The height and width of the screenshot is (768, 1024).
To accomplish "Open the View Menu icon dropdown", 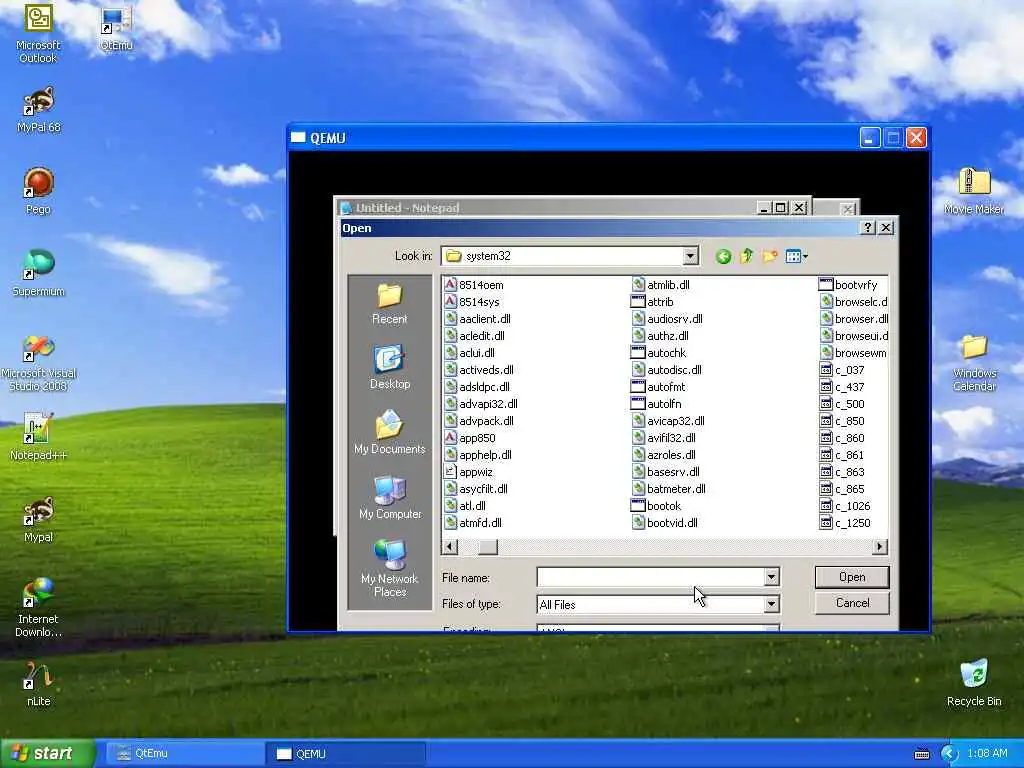I will (x=796, y=256).
